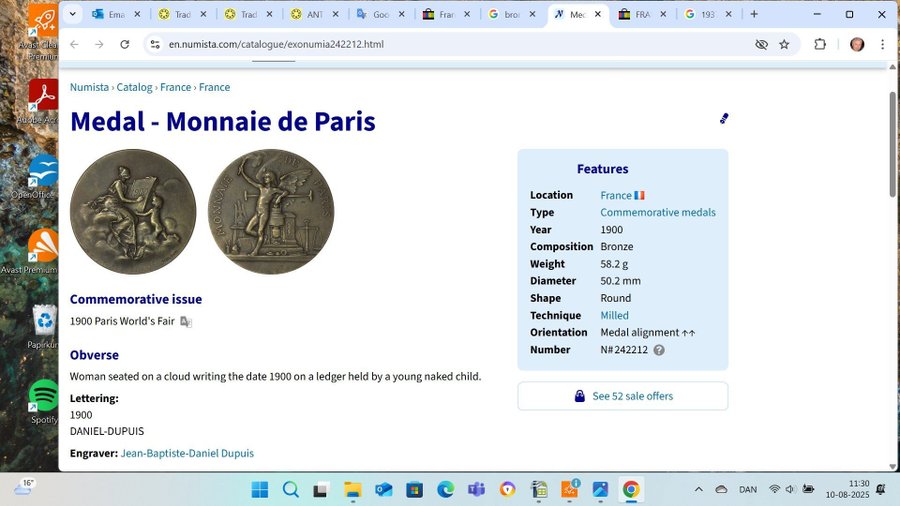Expand the system tray hidden icons chevron
Image resolution: width=900 pixels, height=506 pixels.
[698, 490]
